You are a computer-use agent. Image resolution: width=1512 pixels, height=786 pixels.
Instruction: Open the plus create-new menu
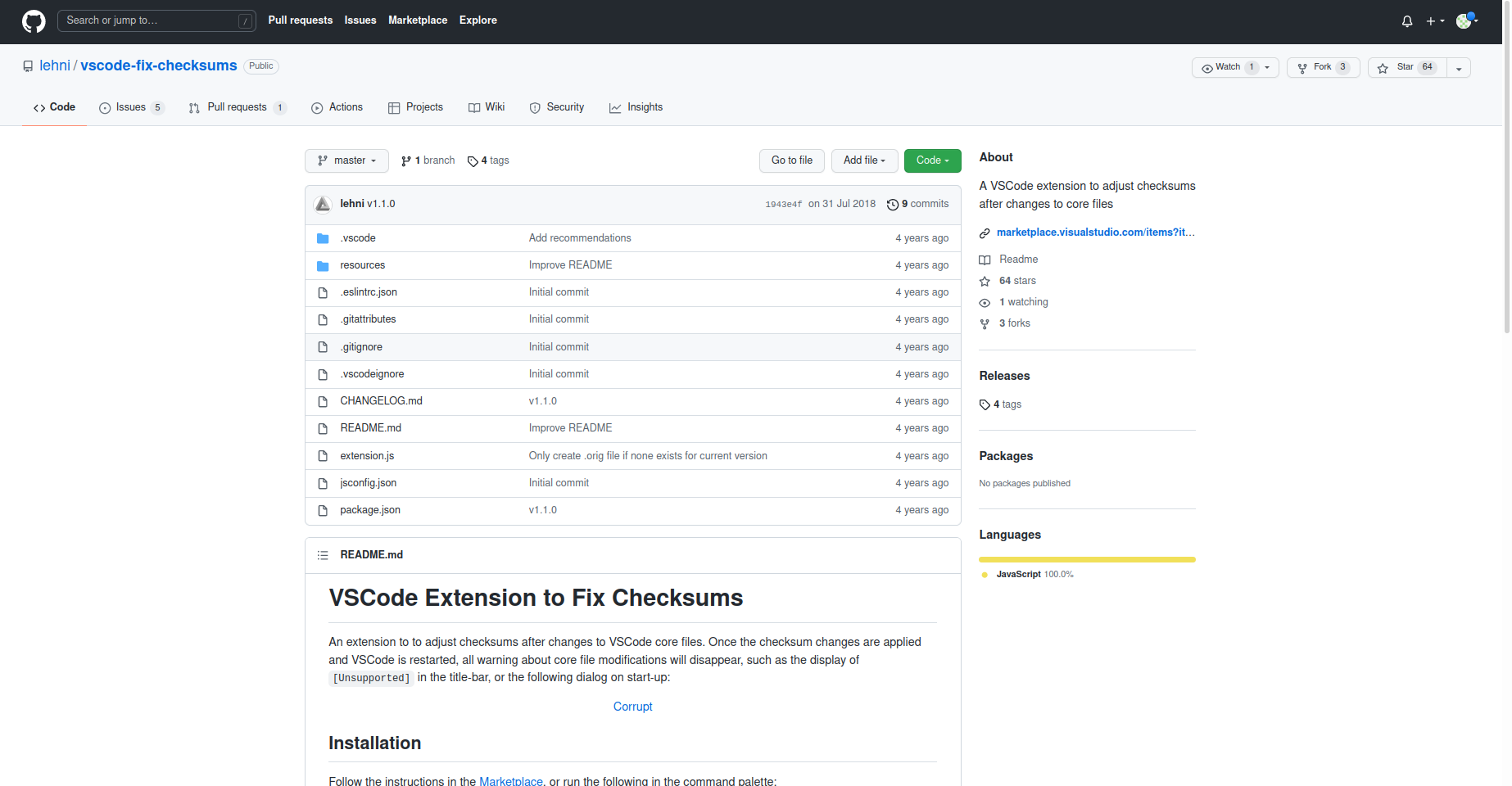1435,21
